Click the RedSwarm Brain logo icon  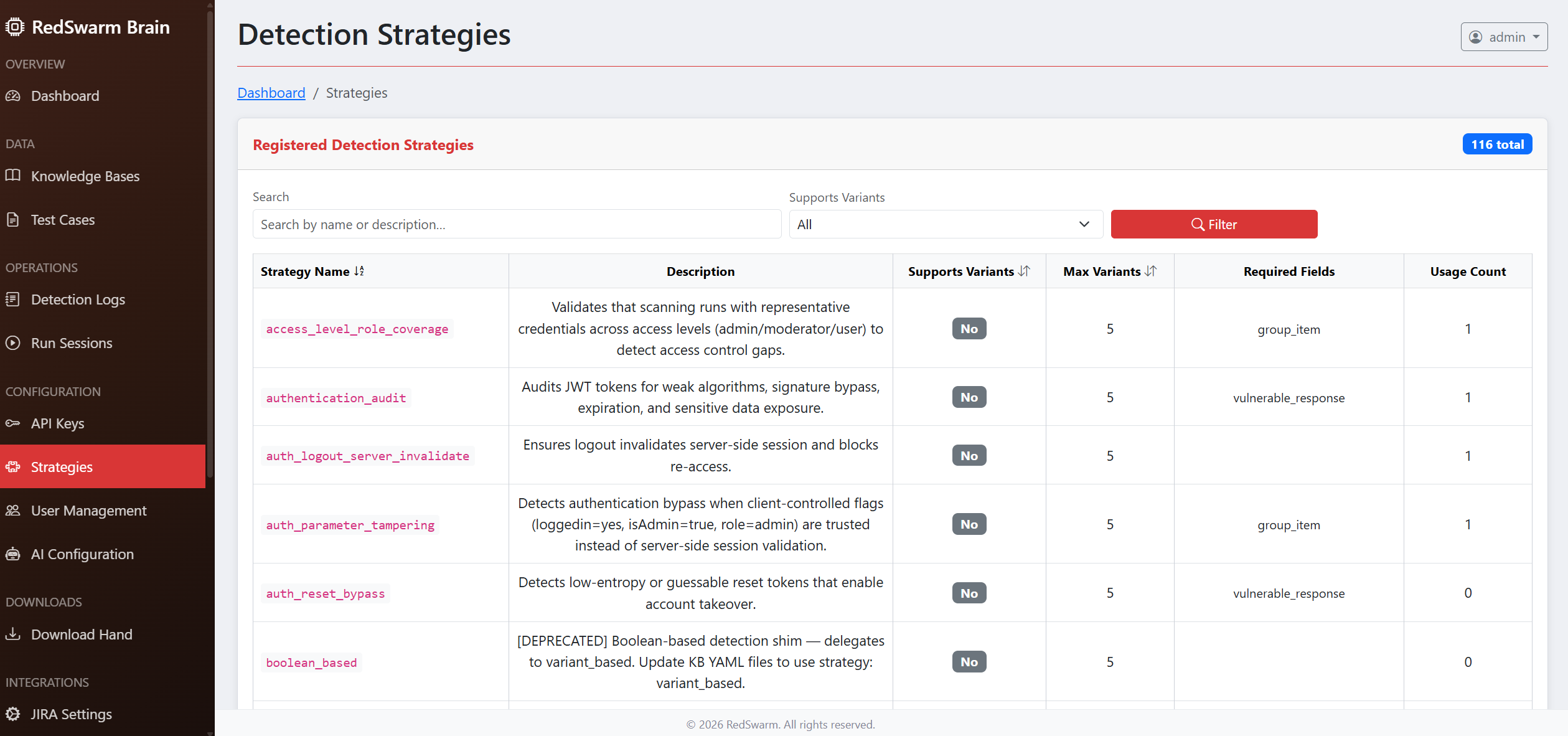(15, 27)
